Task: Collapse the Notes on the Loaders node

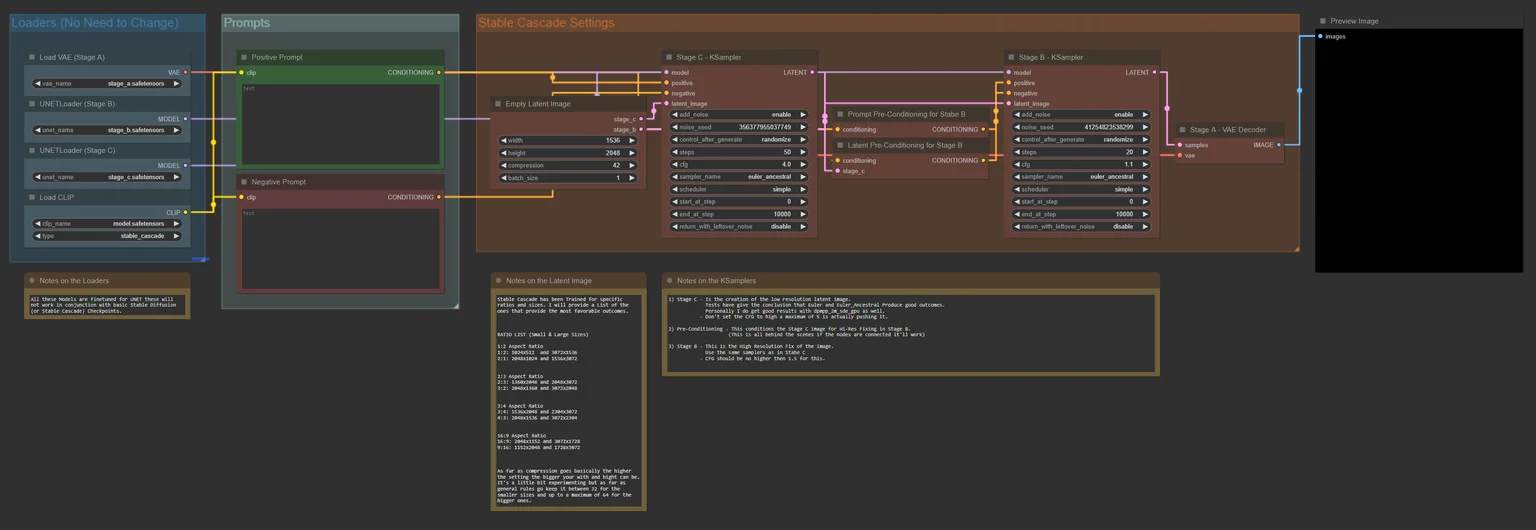Action: 32,281
